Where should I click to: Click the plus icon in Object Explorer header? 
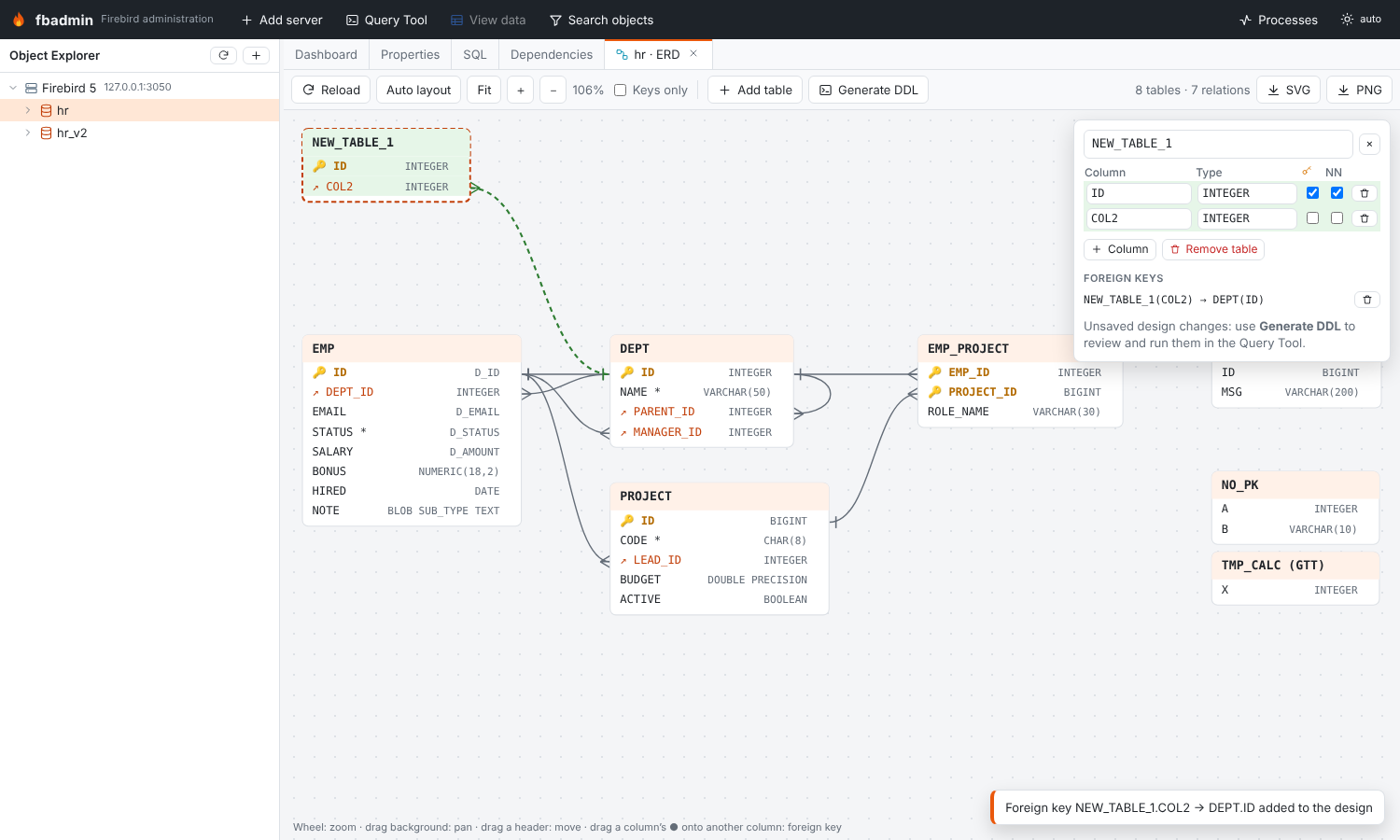(256, 55)
